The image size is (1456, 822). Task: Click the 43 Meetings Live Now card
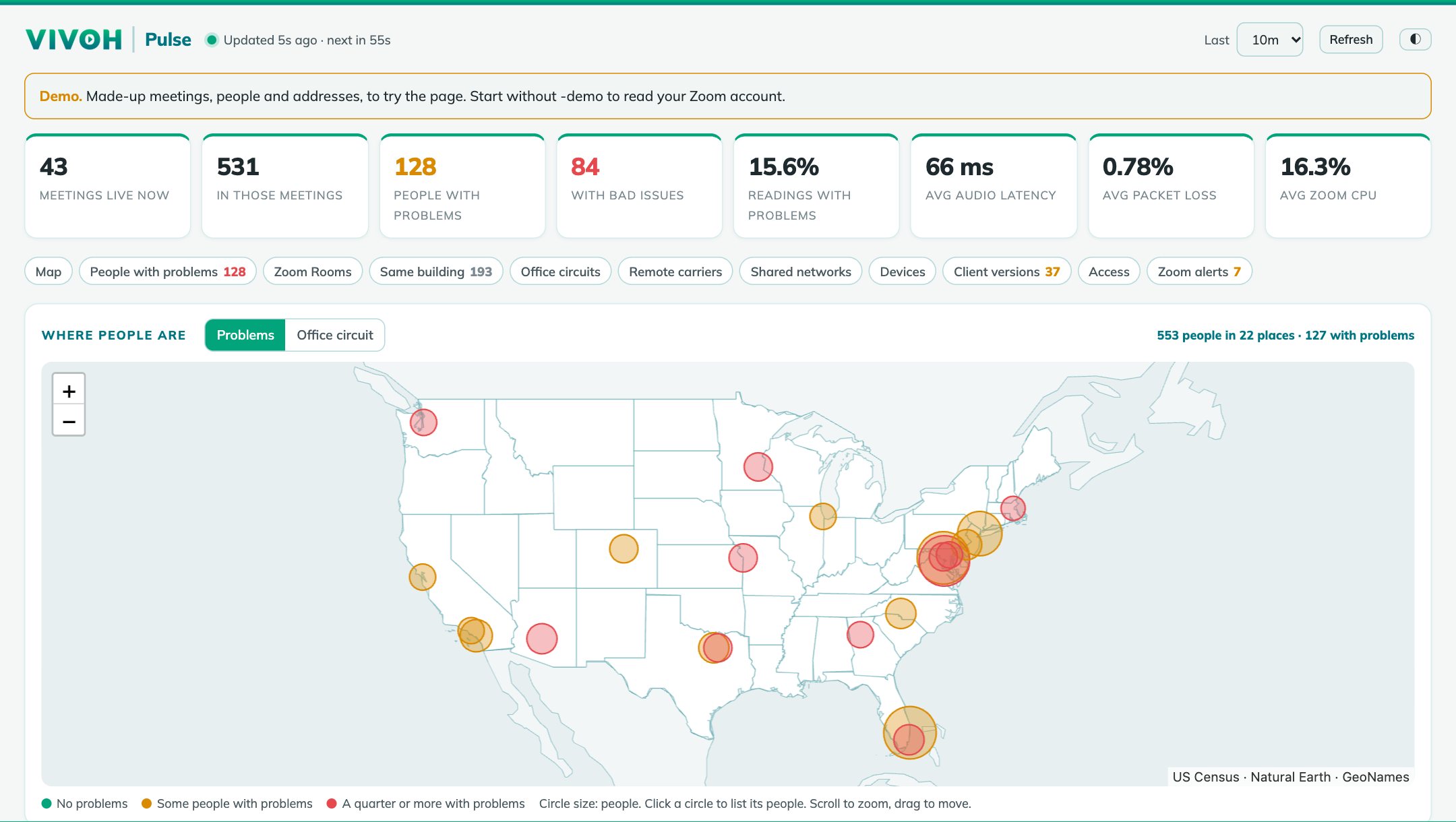click(x=108, y=186)
